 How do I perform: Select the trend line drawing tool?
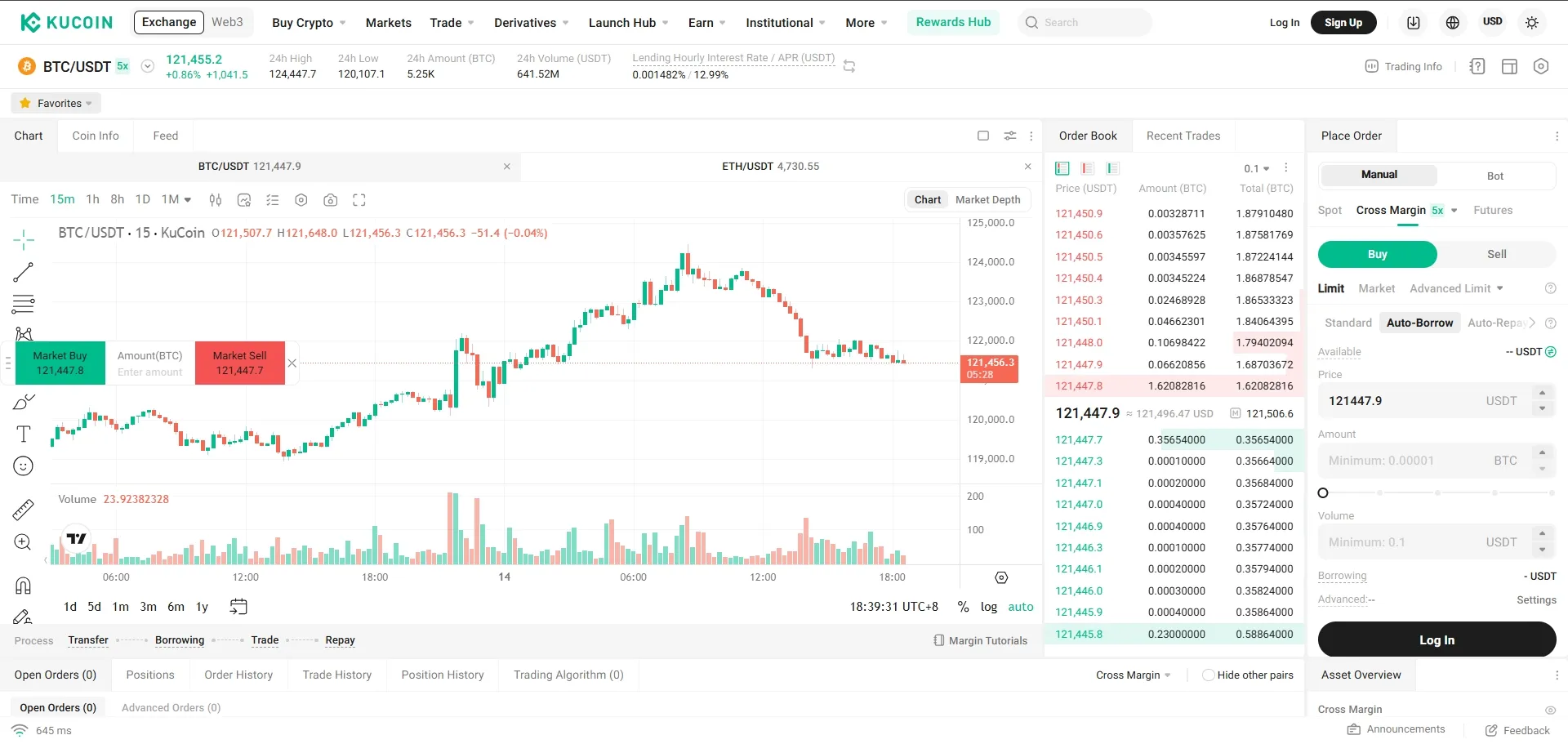(24, 272)
